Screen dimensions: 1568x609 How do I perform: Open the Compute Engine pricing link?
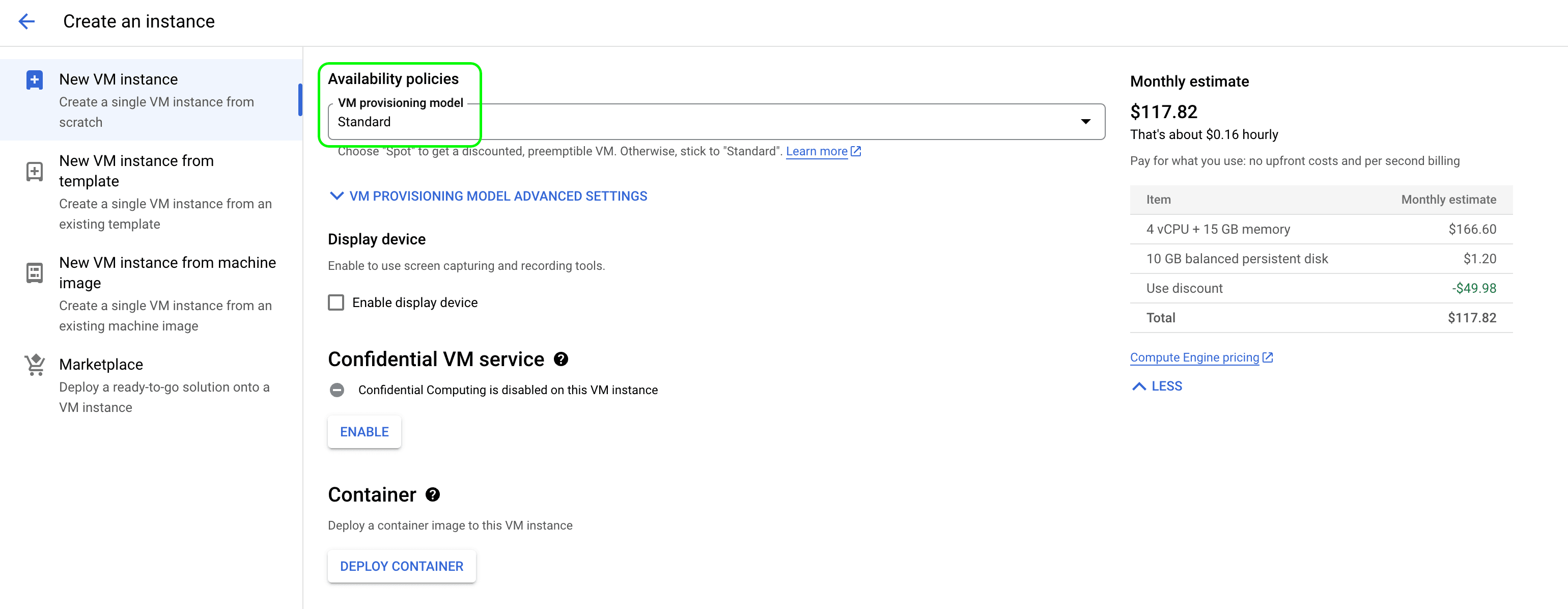1194,357
